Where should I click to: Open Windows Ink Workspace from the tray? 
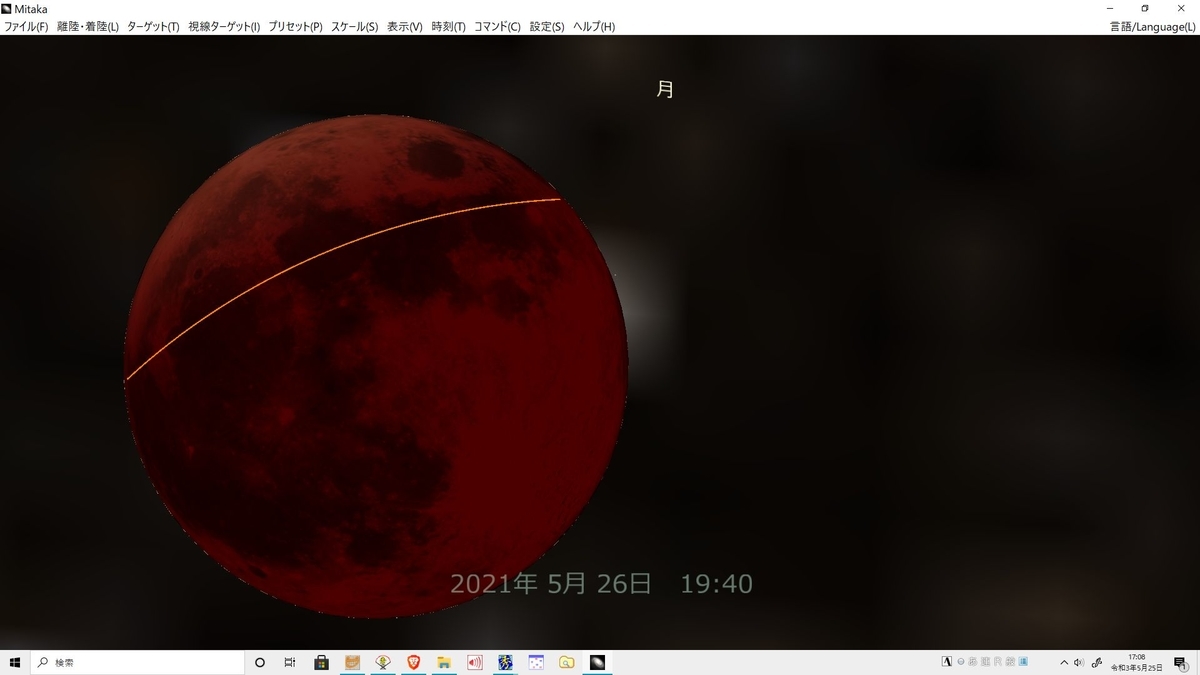[1098, 661]
